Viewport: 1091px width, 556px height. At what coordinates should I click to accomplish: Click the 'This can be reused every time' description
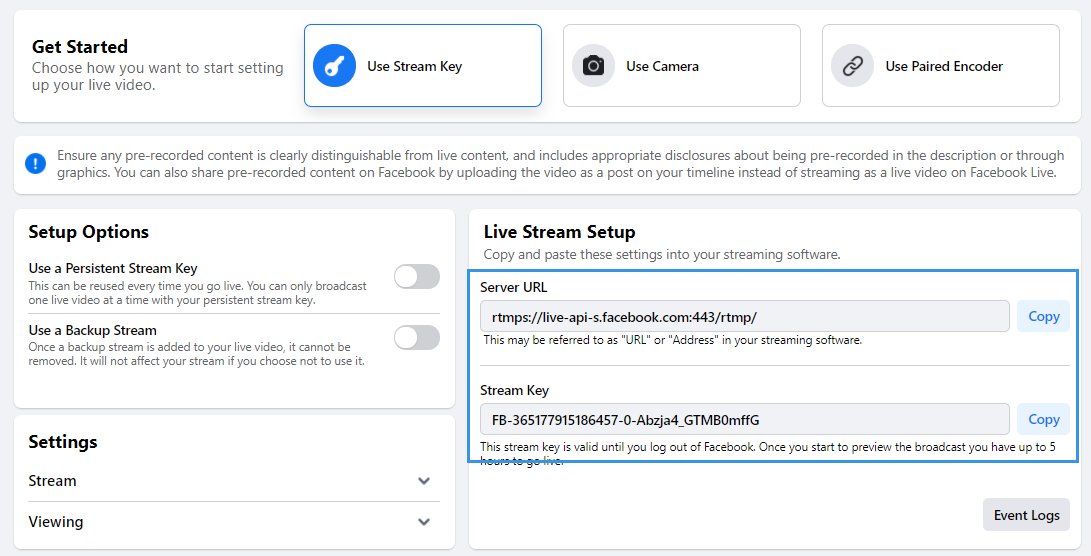coord(198,293)
